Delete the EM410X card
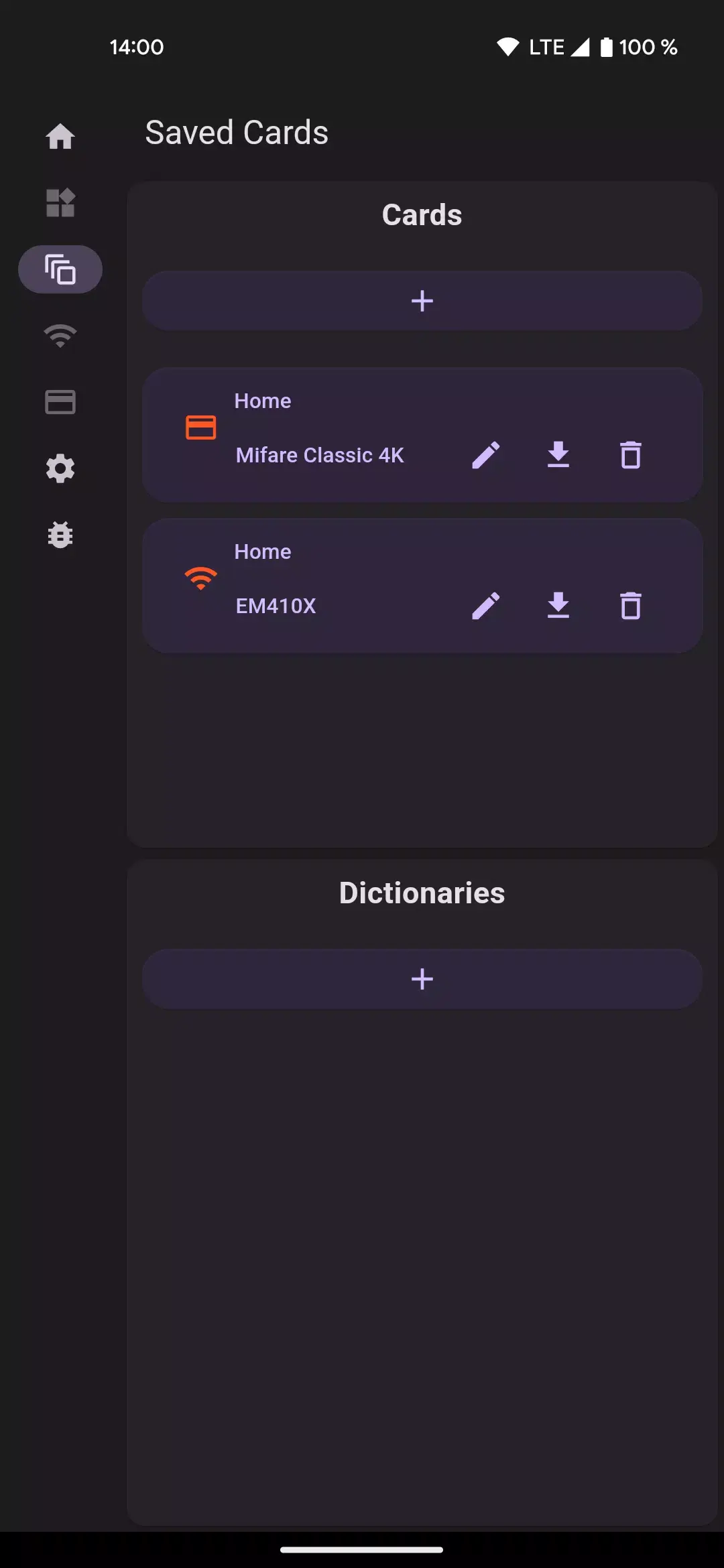This screenshot has width=724, height=1568. 629,605
